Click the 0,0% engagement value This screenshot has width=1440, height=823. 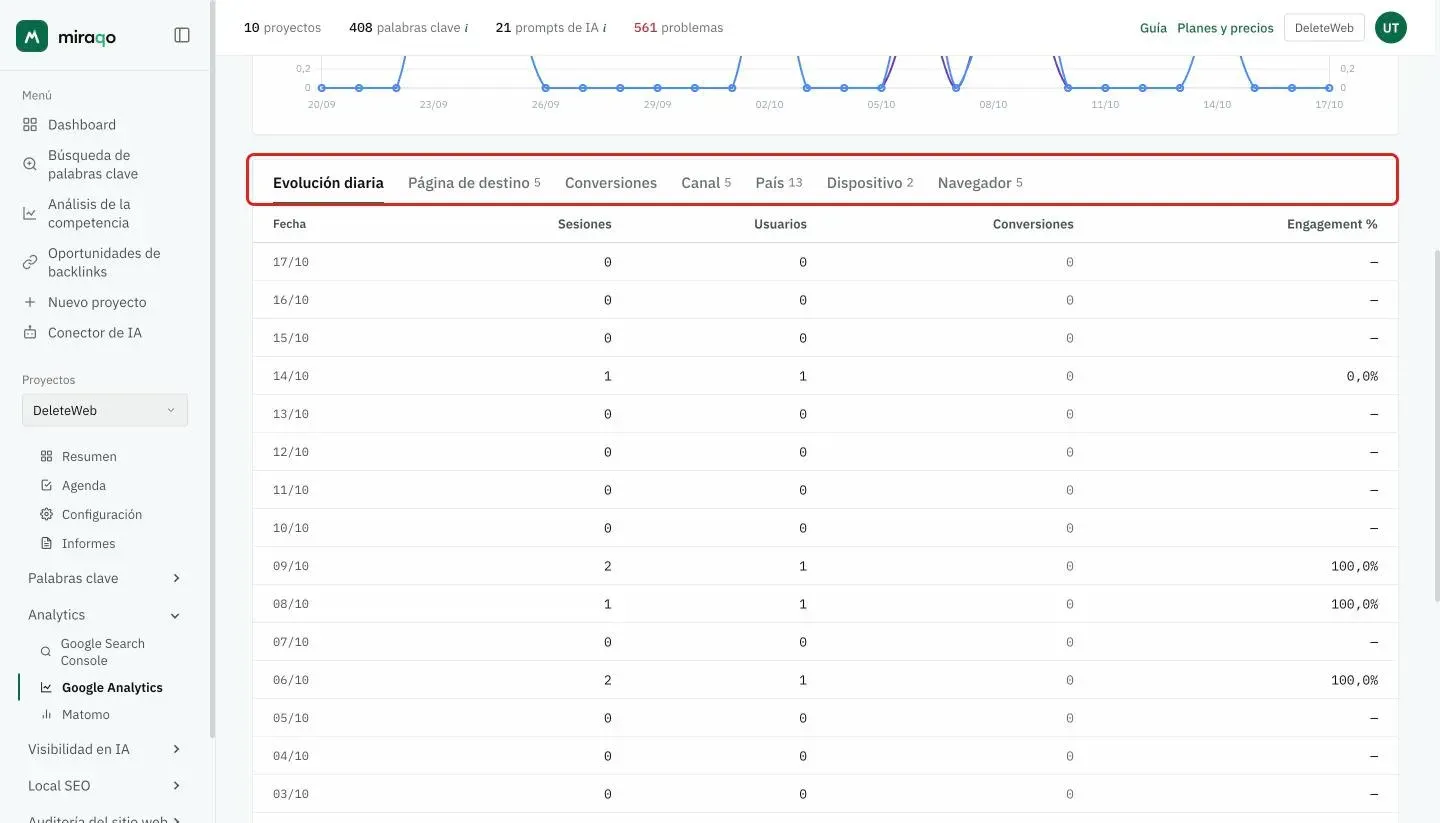pos(1362,376)
